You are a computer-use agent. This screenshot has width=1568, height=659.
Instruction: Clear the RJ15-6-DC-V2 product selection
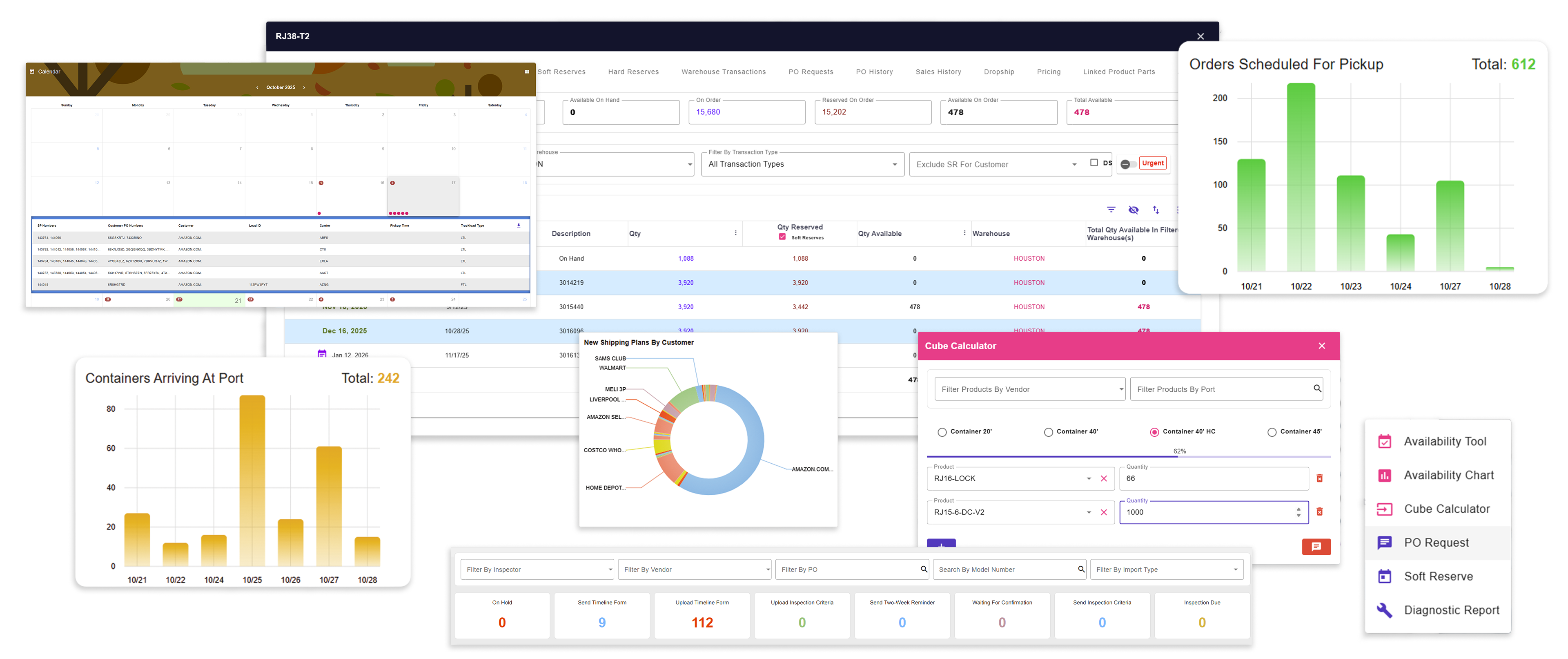tap(1104, 512)
